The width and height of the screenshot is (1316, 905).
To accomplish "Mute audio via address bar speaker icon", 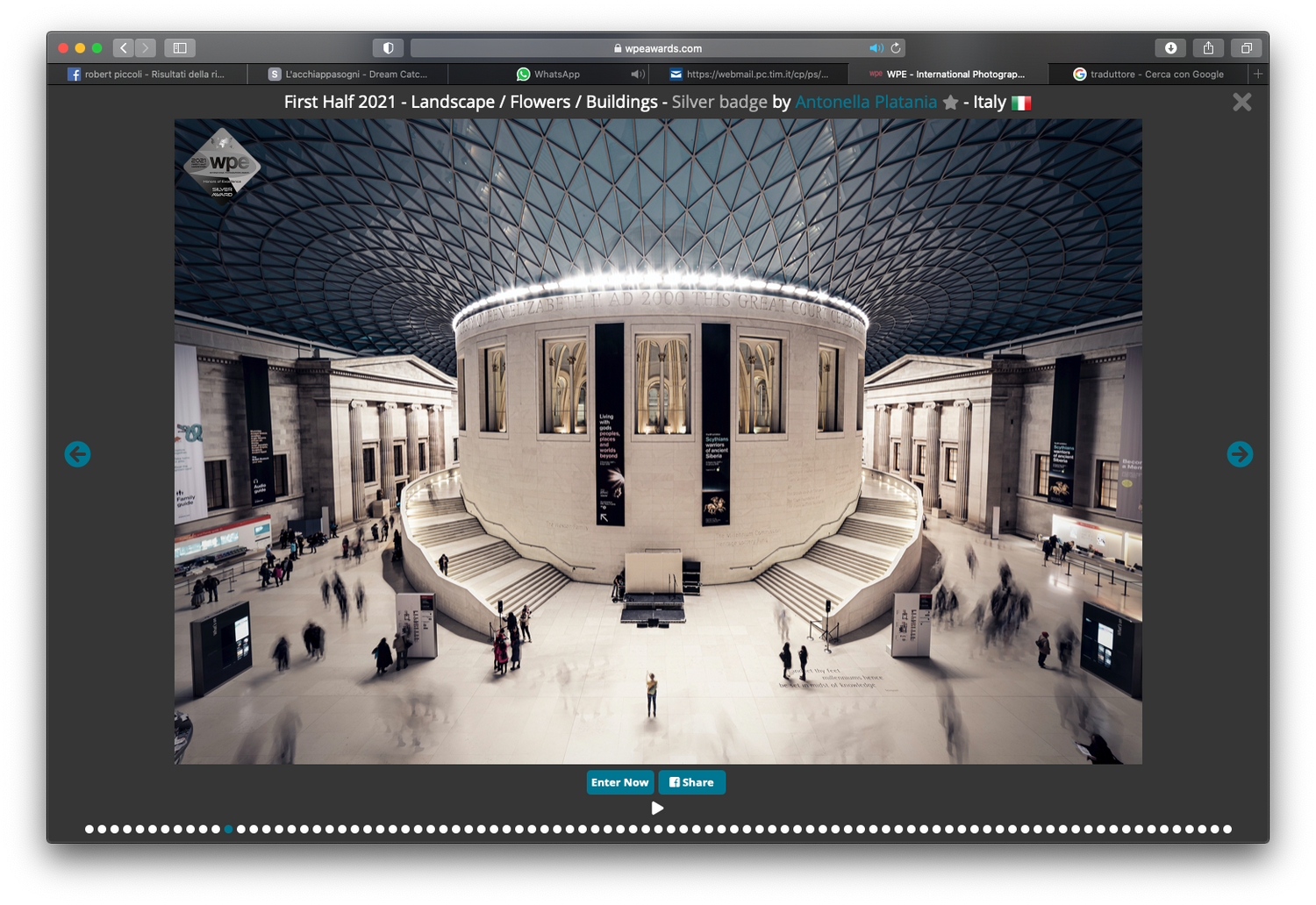I will 876,48.
